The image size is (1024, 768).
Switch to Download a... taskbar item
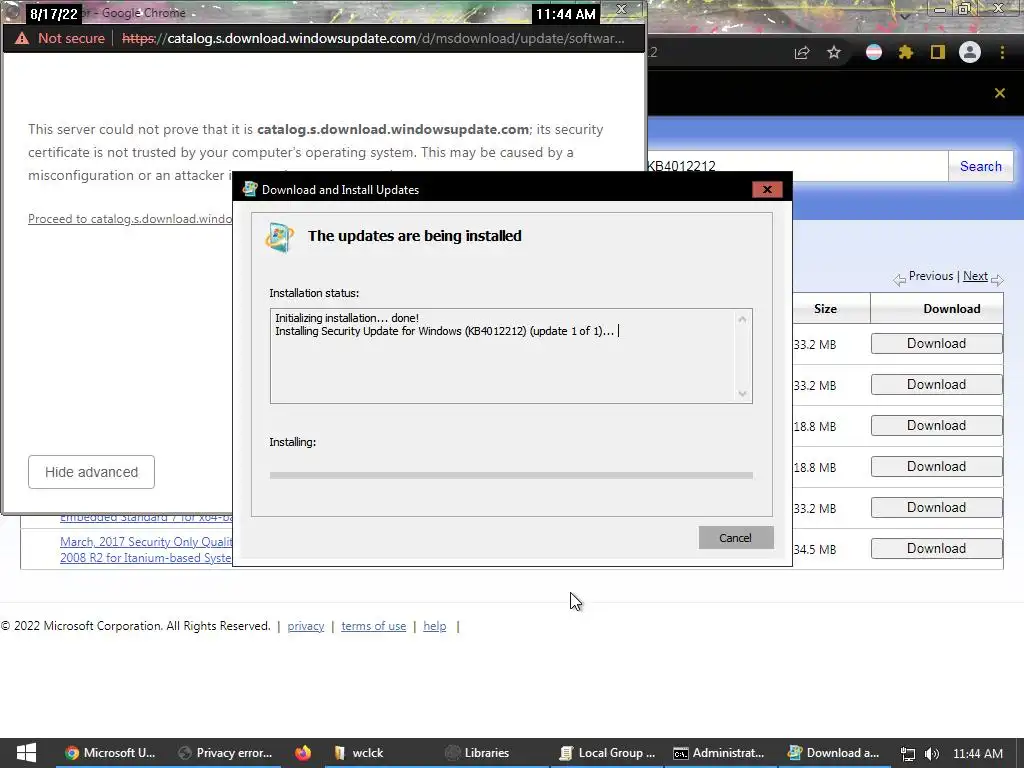tap(833, 753)
